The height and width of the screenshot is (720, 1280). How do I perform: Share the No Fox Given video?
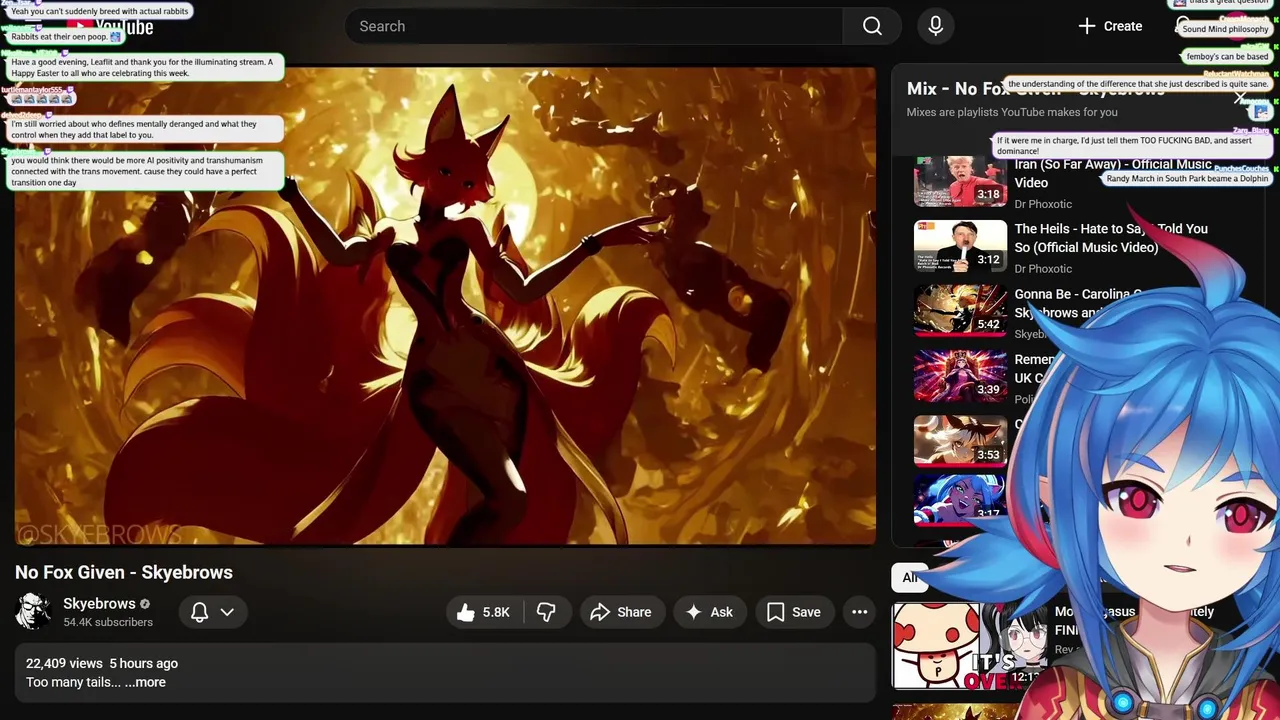pos(620,612)
